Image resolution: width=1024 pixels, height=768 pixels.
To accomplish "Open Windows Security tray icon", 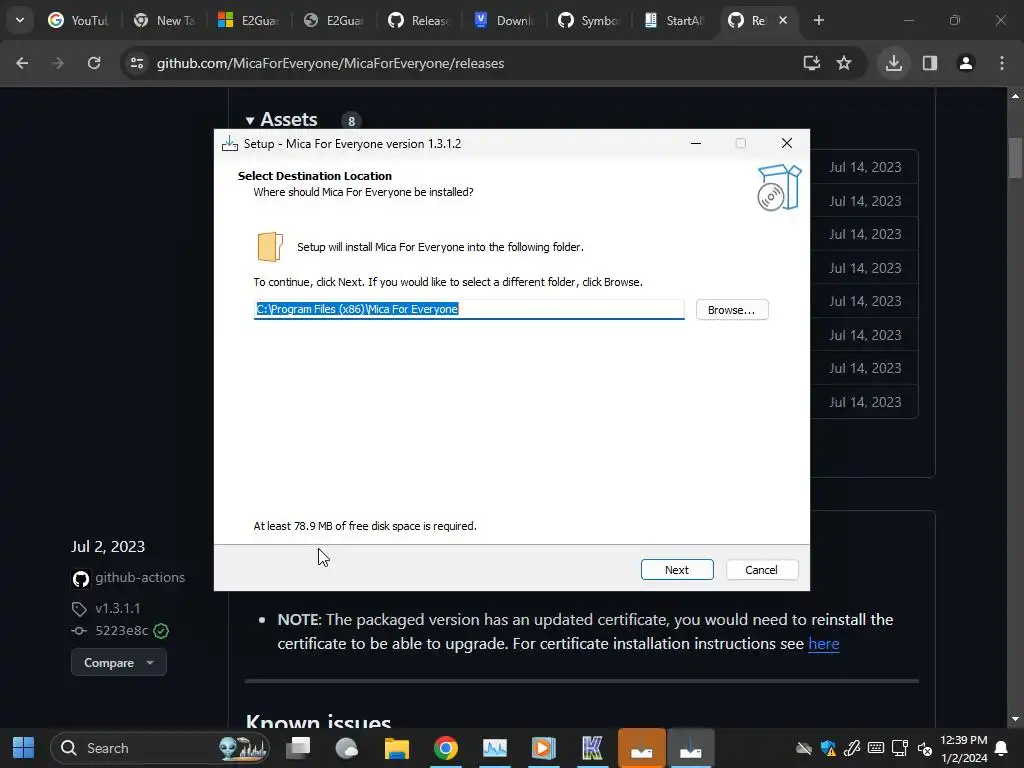I will [x=828, y=748].
